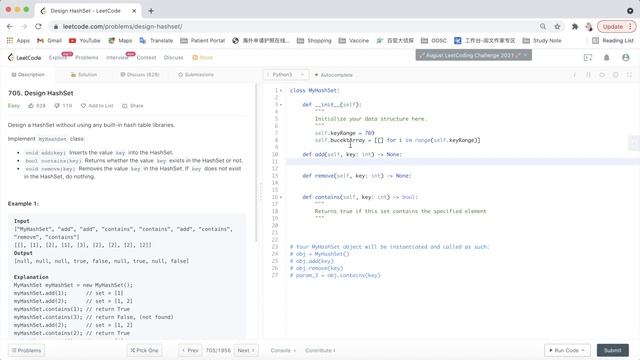The width and height of the screenshot is (640, 360).
Task: Open the YouTube bookmark
Action: click(x=85, y=40)
